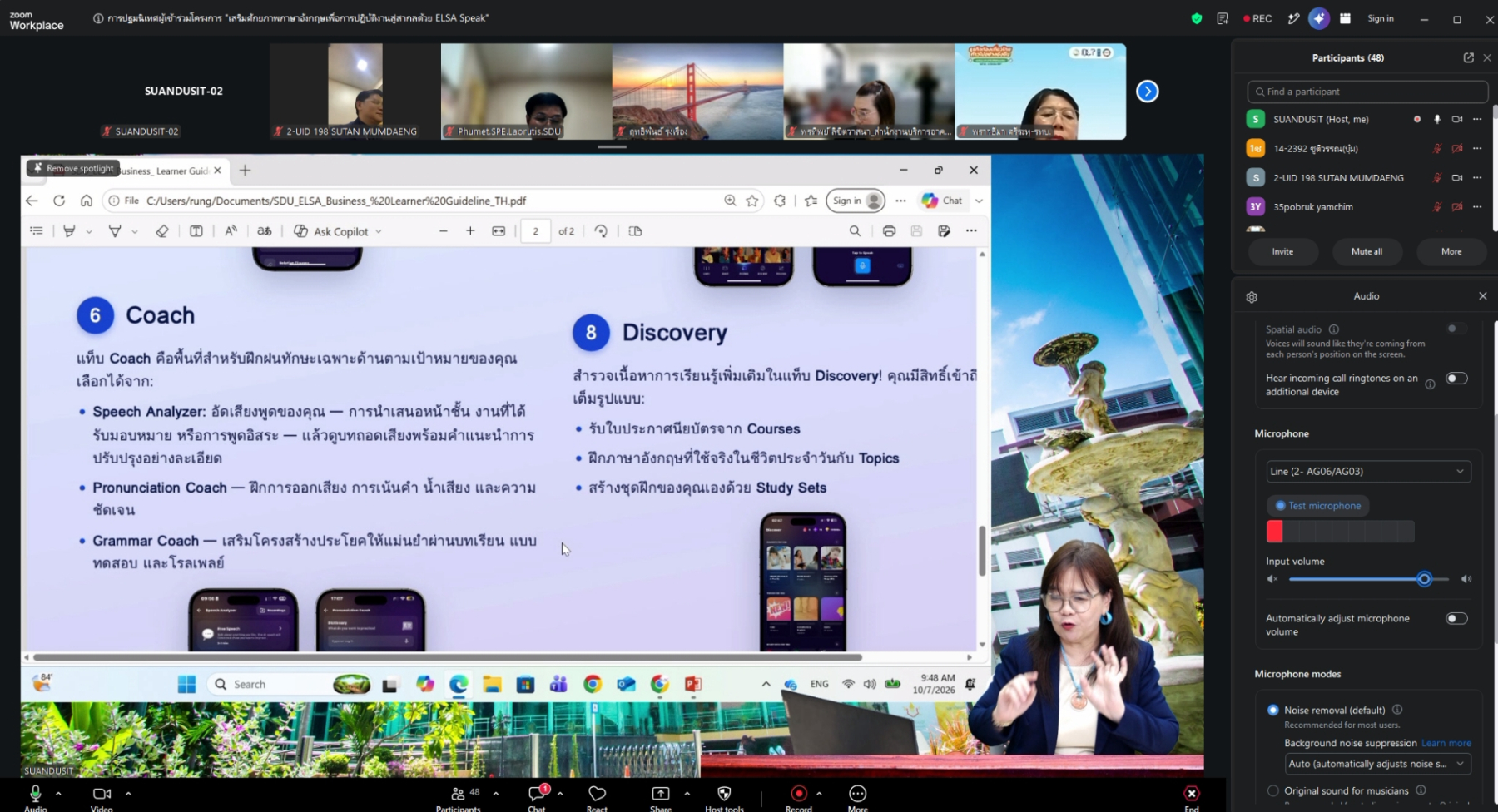Open the meeting notes icon beside REC
The width and height of the screenshot is (1498, 812).
pyautogui.click(x=1223, y=18)
